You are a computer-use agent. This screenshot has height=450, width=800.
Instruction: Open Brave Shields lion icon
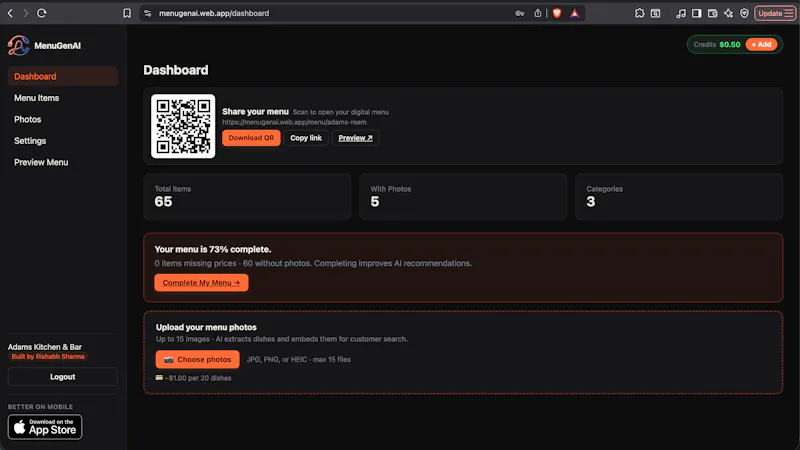click(557, 13)
